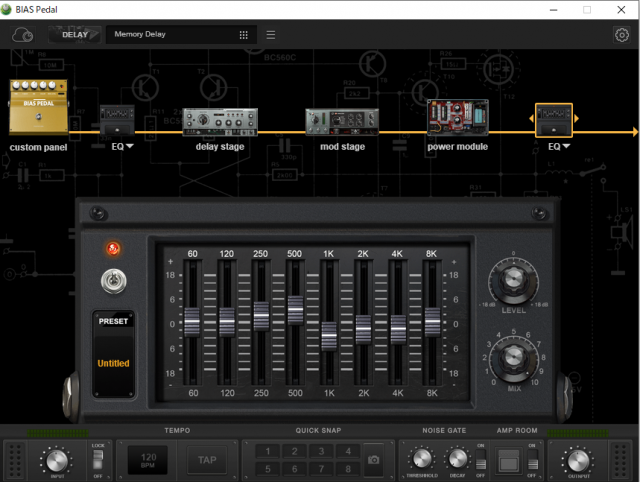Click the noise gate THRESHOLD knob
640x482 pixels.
422,459
